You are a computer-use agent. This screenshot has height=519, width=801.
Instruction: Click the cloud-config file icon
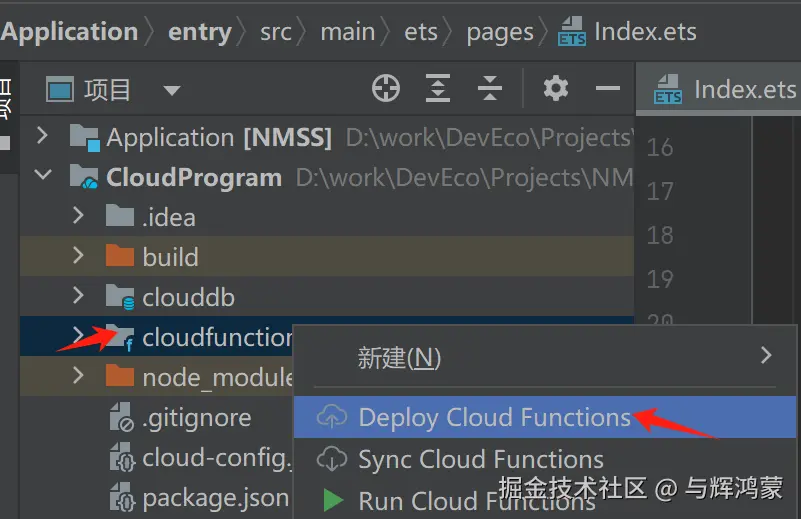pos(122,457)
